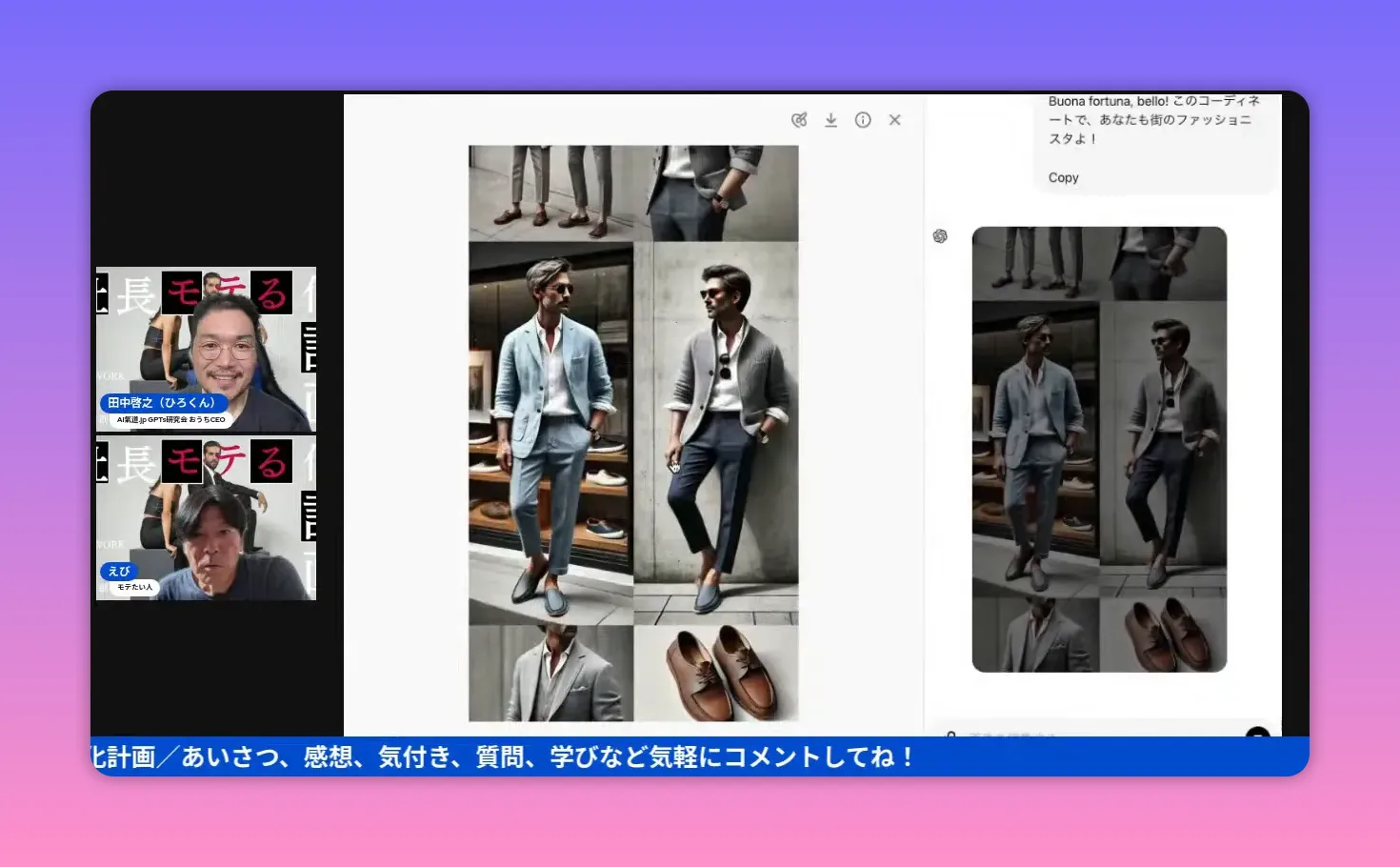Click the send button in the chat input

pyautogui.click(x=1256, y=735)
